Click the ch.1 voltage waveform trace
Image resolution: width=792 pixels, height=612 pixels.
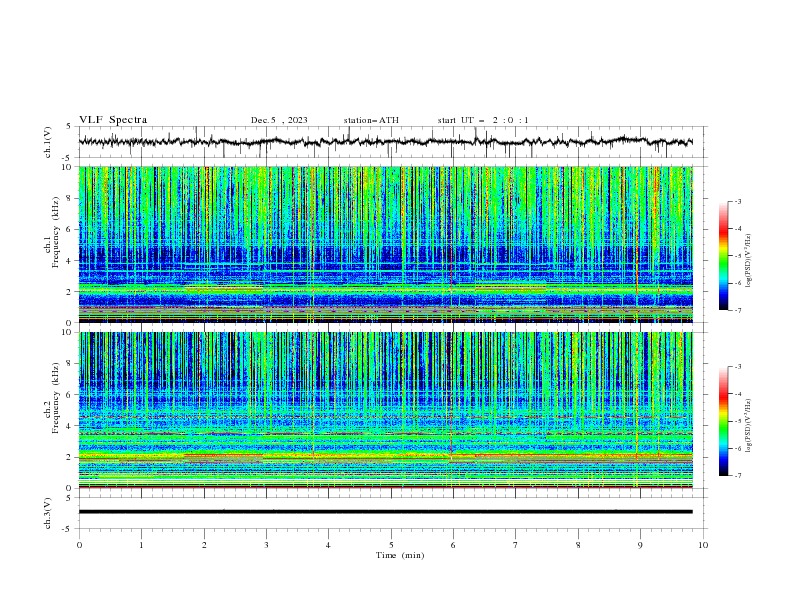click(385, 142)
